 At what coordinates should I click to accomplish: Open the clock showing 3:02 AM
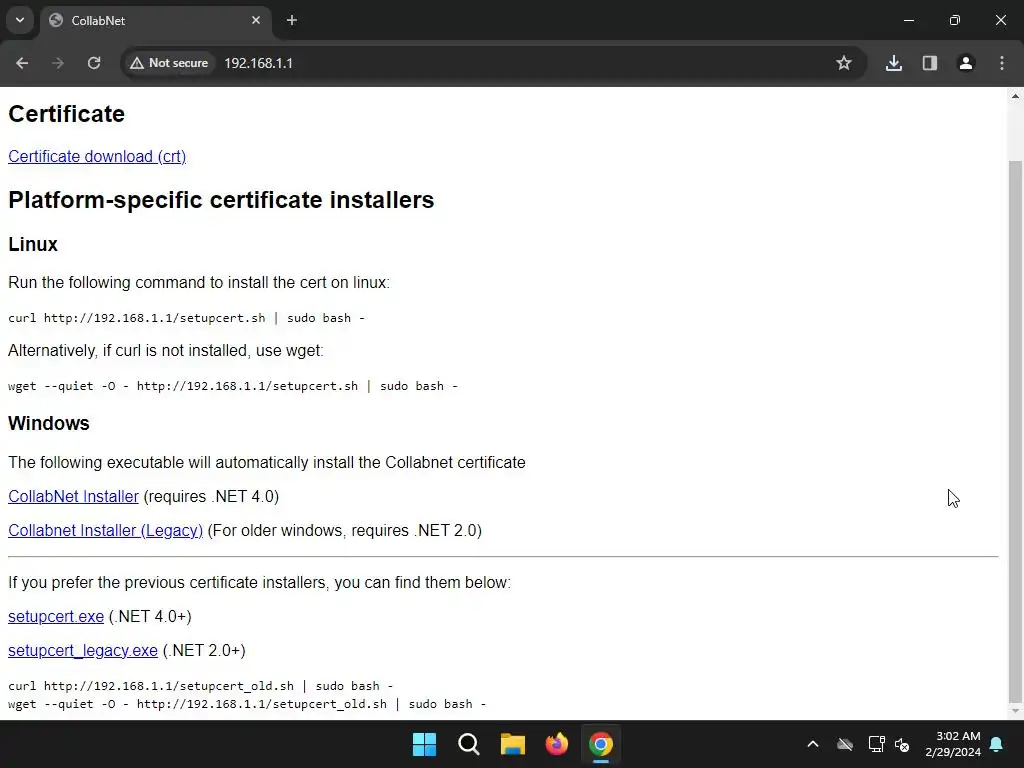(x=953, y=744)
